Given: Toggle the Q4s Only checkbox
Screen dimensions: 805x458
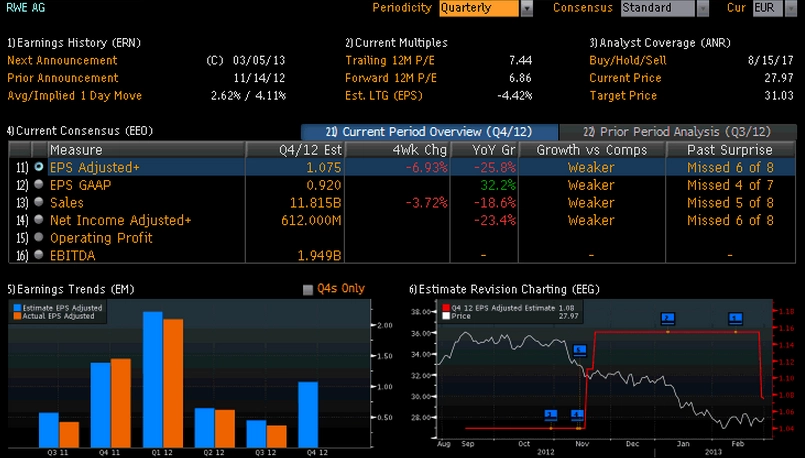Looking at the screenshot, I should tap(308, 290).
